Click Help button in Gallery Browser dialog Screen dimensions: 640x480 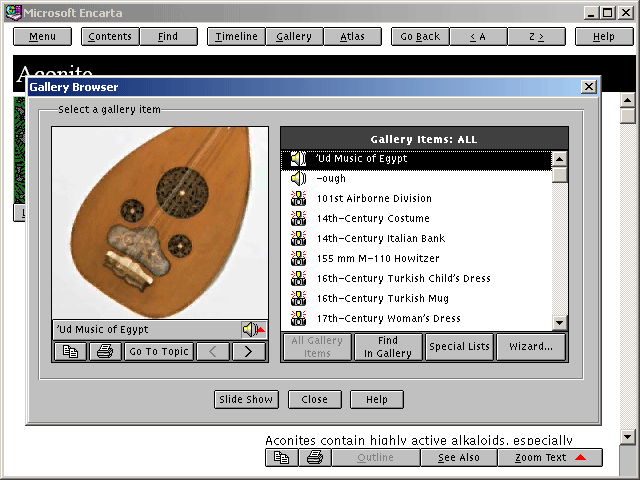tap(377, 399)
